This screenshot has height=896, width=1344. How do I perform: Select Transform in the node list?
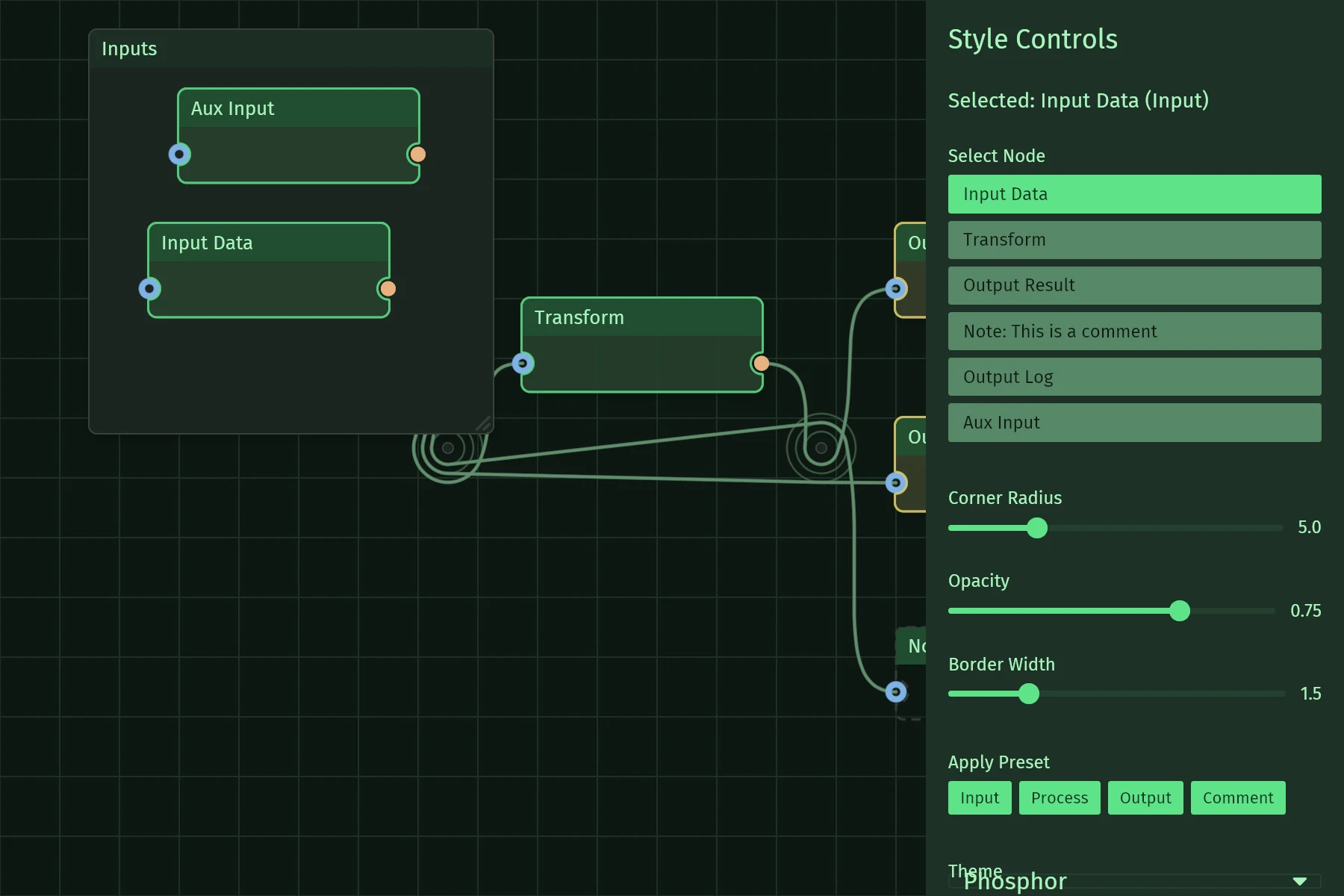tap(1134, 240)
